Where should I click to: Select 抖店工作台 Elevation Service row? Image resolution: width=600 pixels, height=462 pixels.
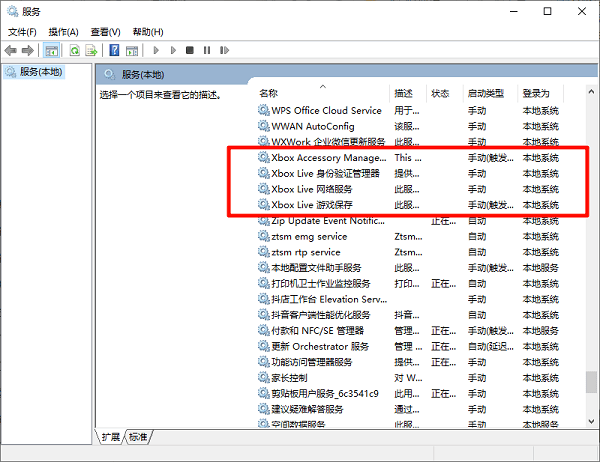[409, 299]
